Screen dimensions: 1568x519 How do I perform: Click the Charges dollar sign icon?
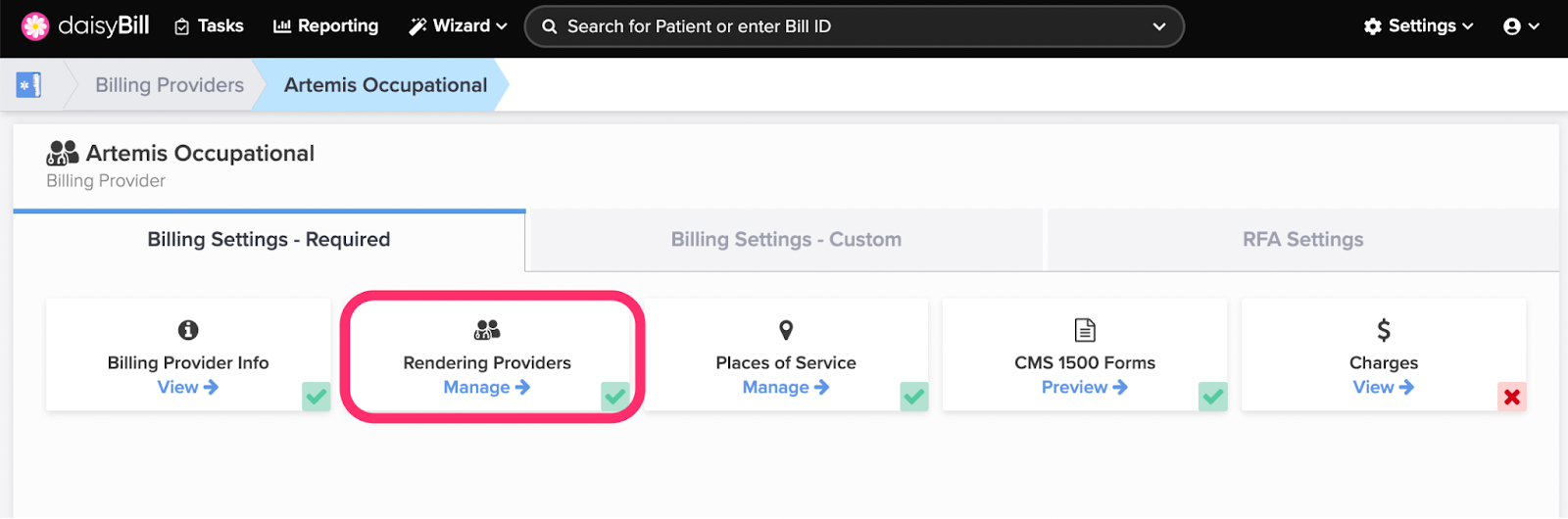click(x=1384, y=330)
